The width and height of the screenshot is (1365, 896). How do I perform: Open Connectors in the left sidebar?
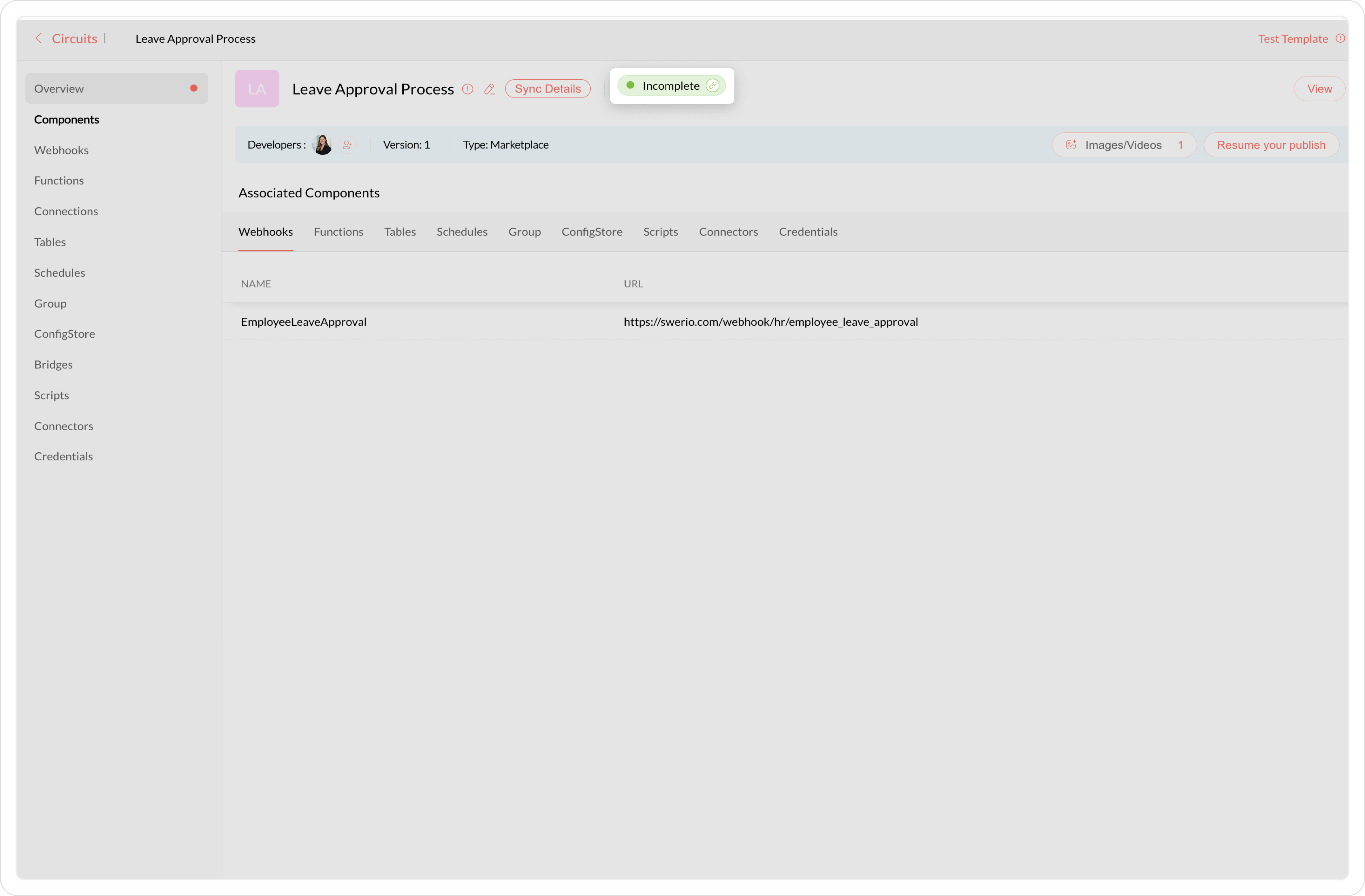[64, 426]
